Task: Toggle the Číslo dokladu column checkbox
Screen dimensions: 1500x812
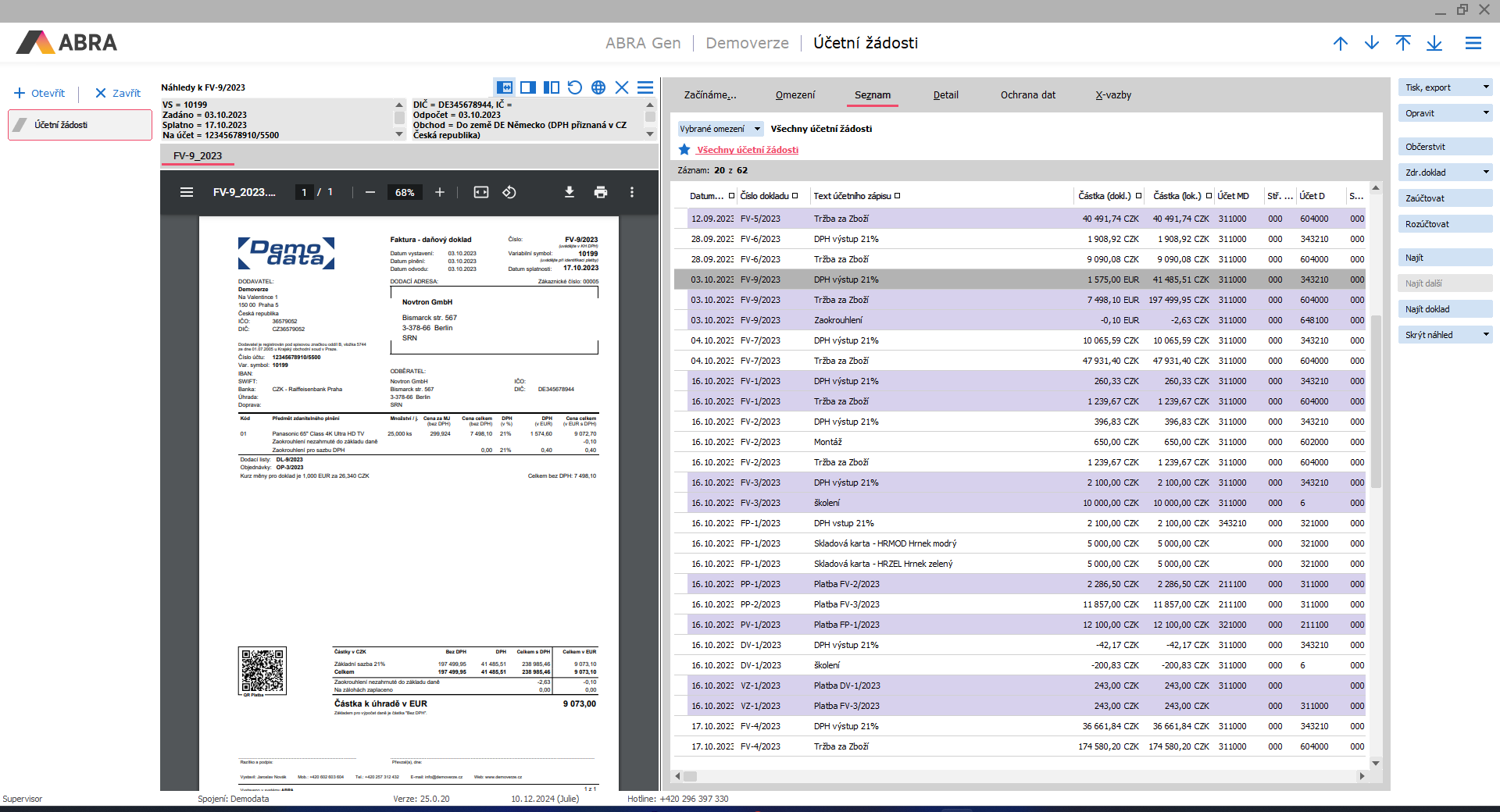Action: (795, 196)
